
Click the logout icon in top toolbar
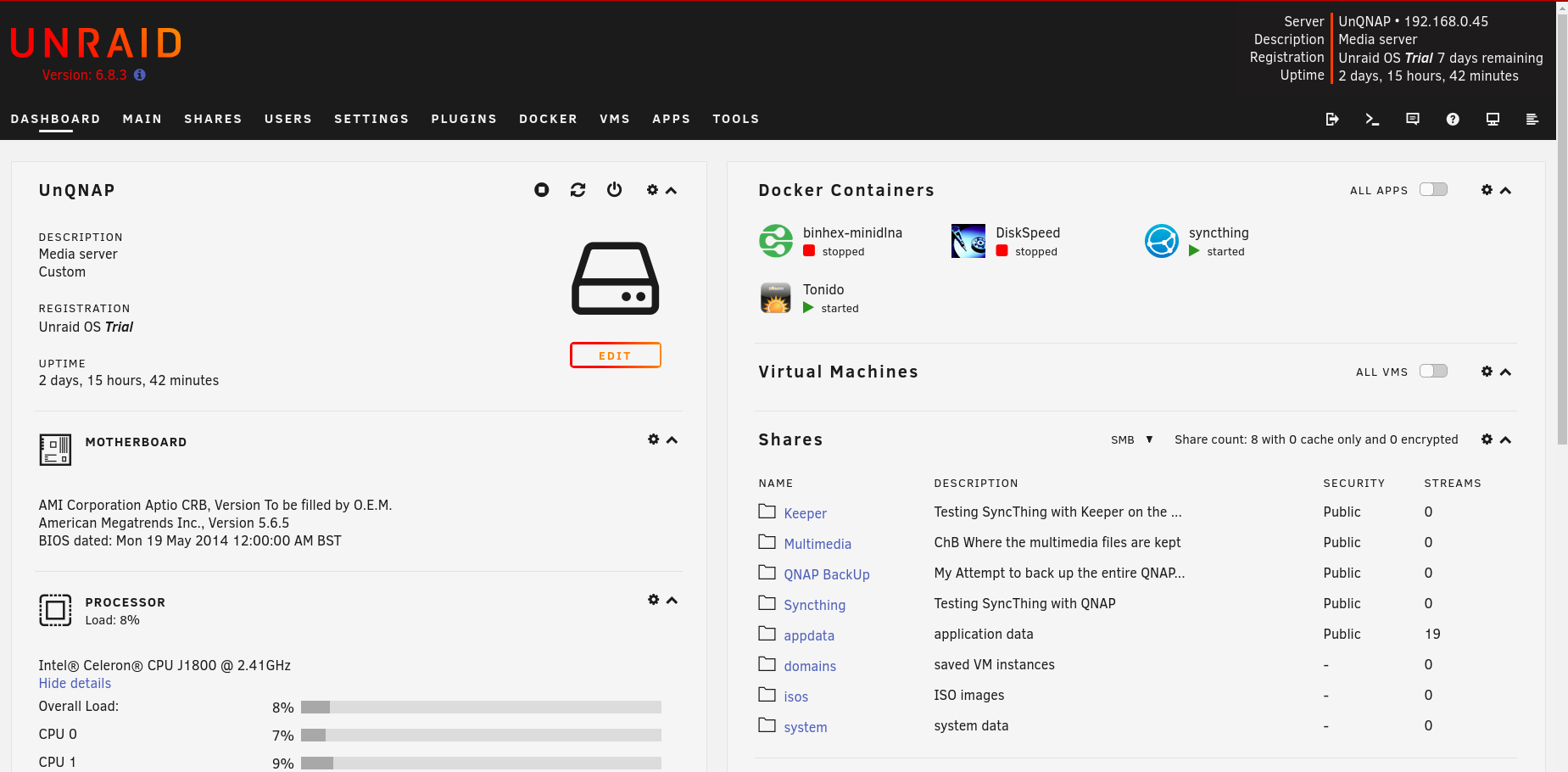tap(1332, 119)
